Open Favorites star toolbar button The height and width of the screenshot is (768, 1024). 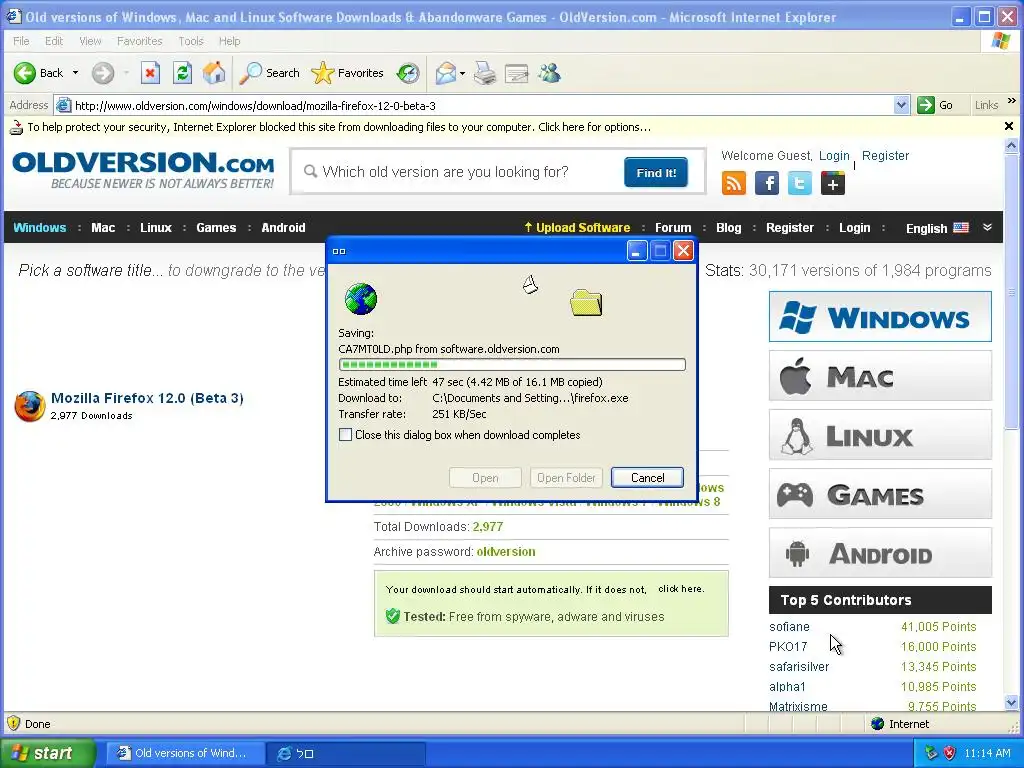[x=347, y=73]
